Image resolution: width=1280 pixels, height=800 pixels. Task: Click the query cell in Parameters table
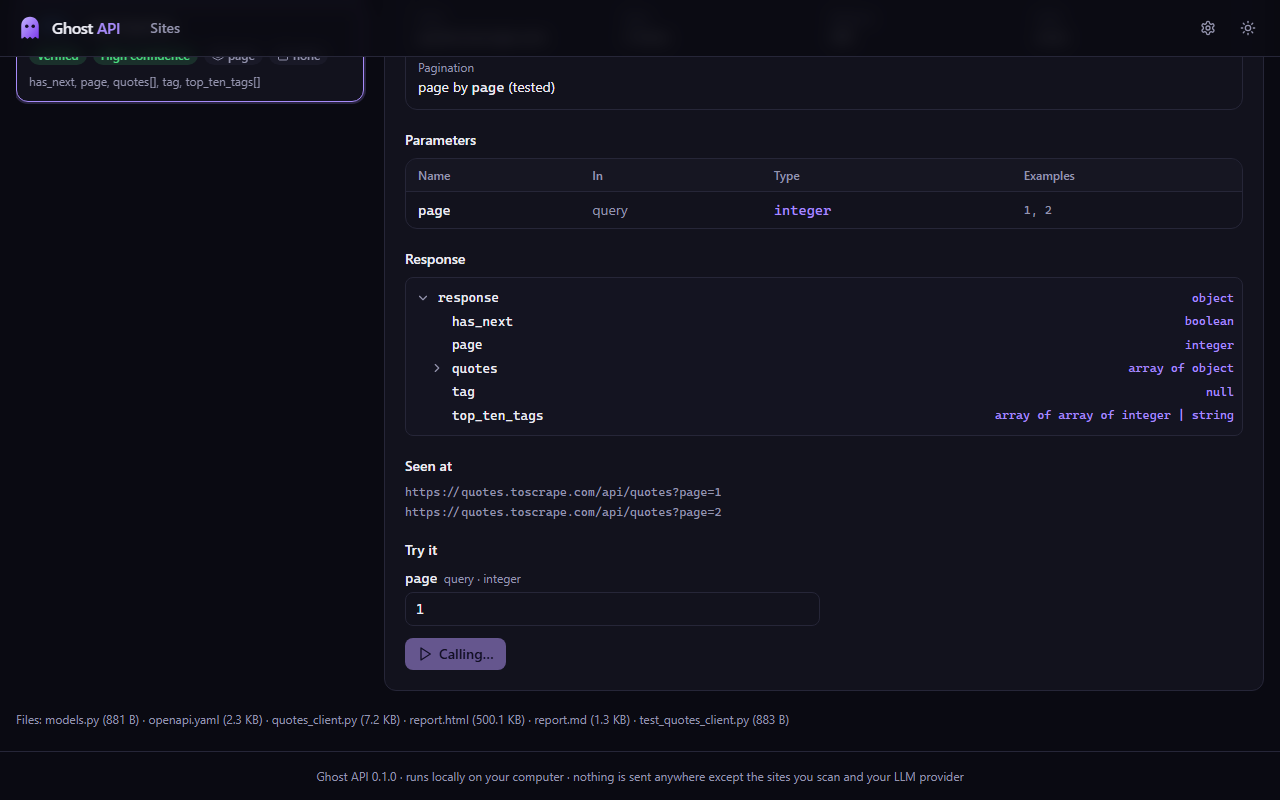[x=610, y=211]
